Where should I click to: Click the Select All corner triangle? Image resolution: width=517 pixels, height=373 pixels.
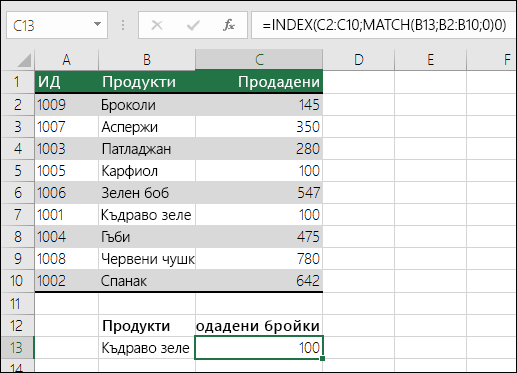point(24,60)
